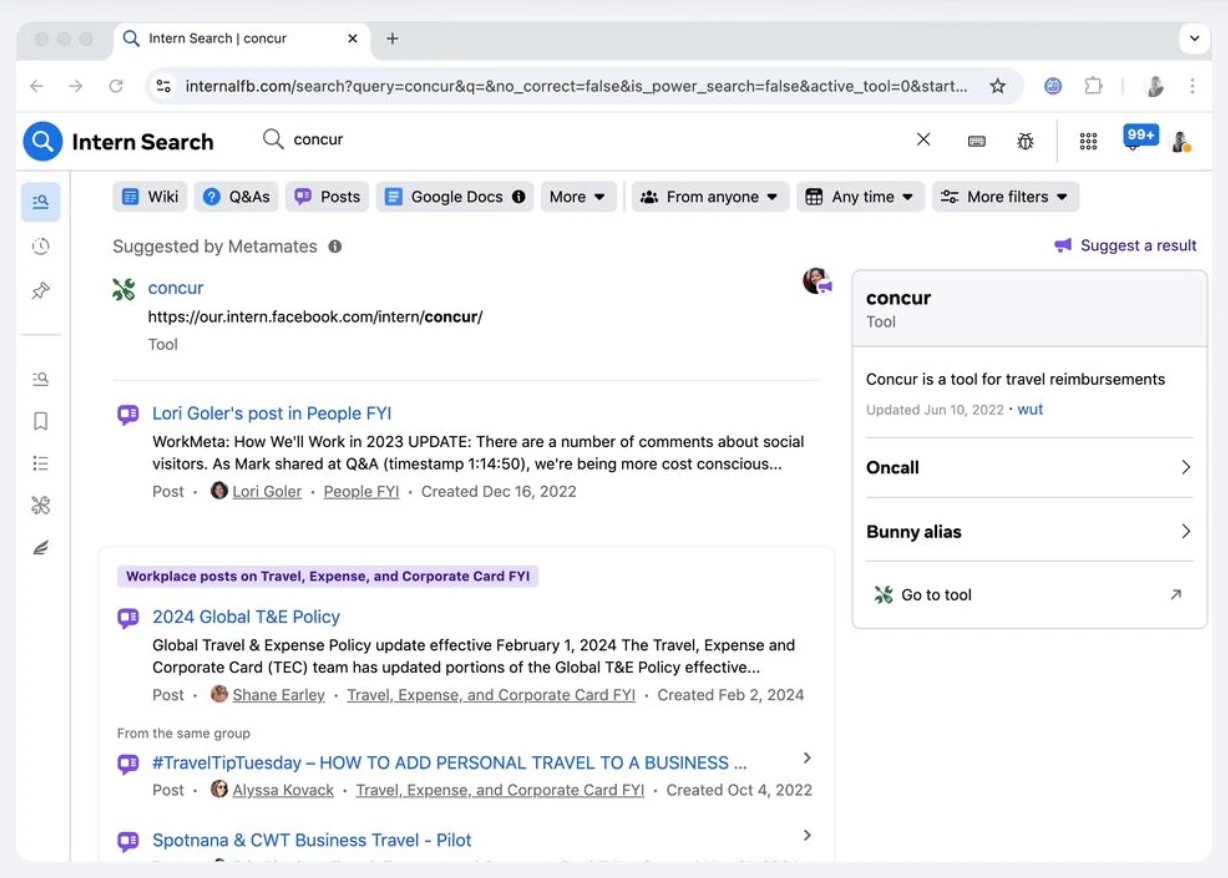Click the wut link in concur panel
This screenshot has height=878, width=1228.
tap(1030, 410)
